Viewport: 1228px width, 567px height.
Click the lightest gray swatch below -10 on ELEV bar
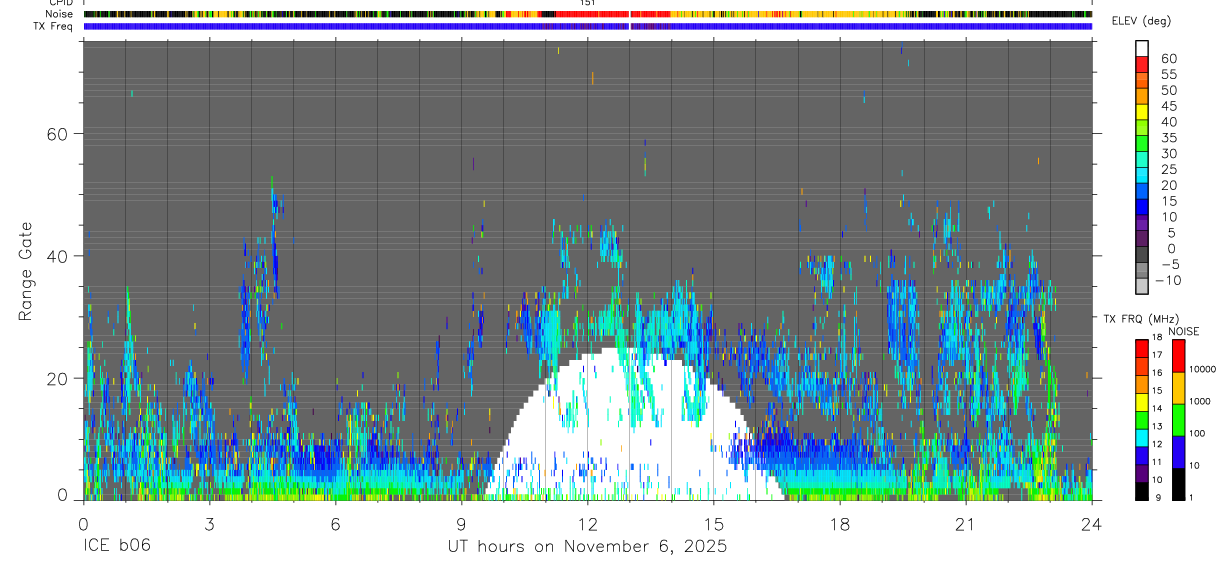(x=1142, y=286)
